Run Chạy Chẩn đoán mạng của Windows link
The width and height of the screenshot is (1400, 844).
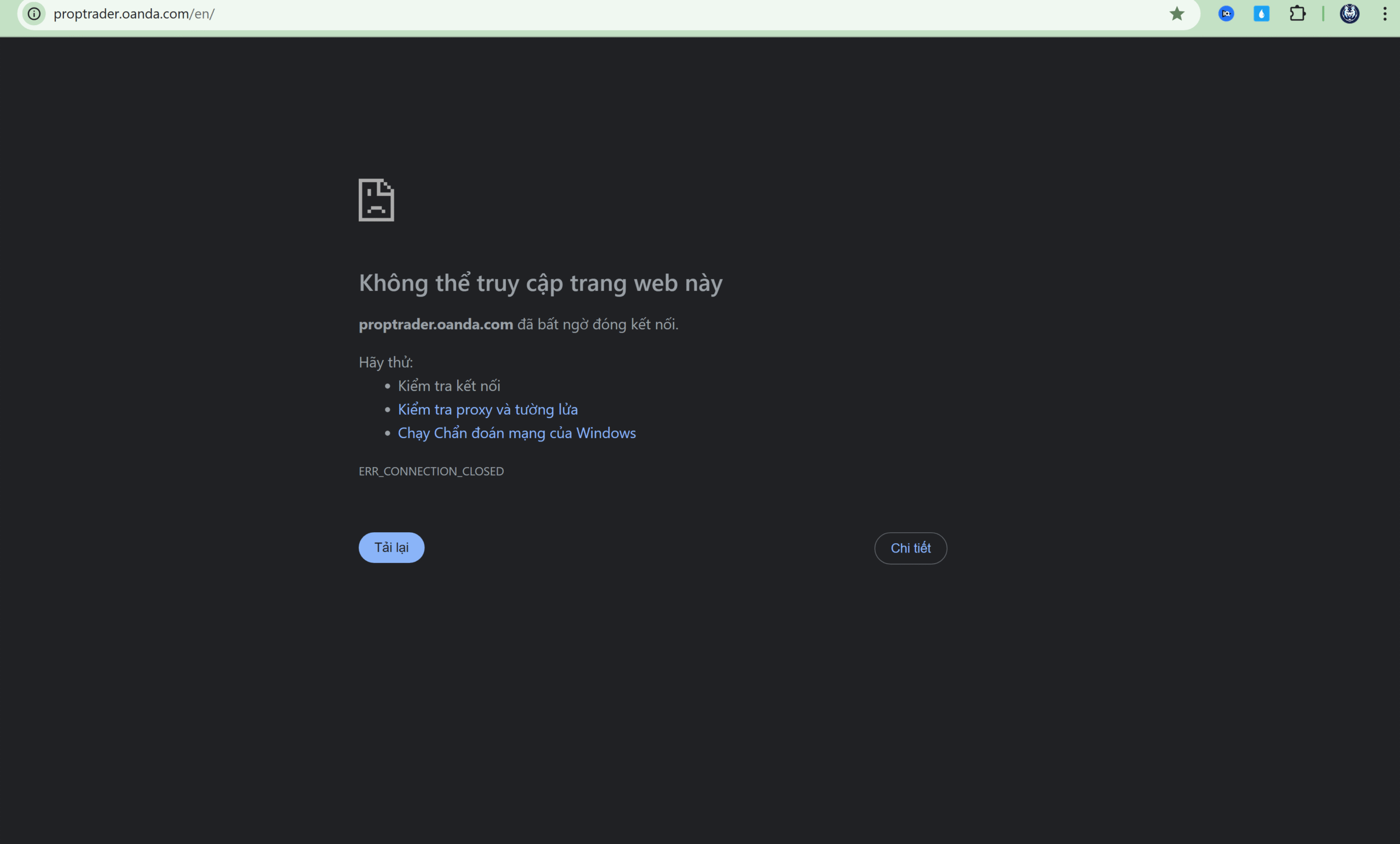click(516, 433)
